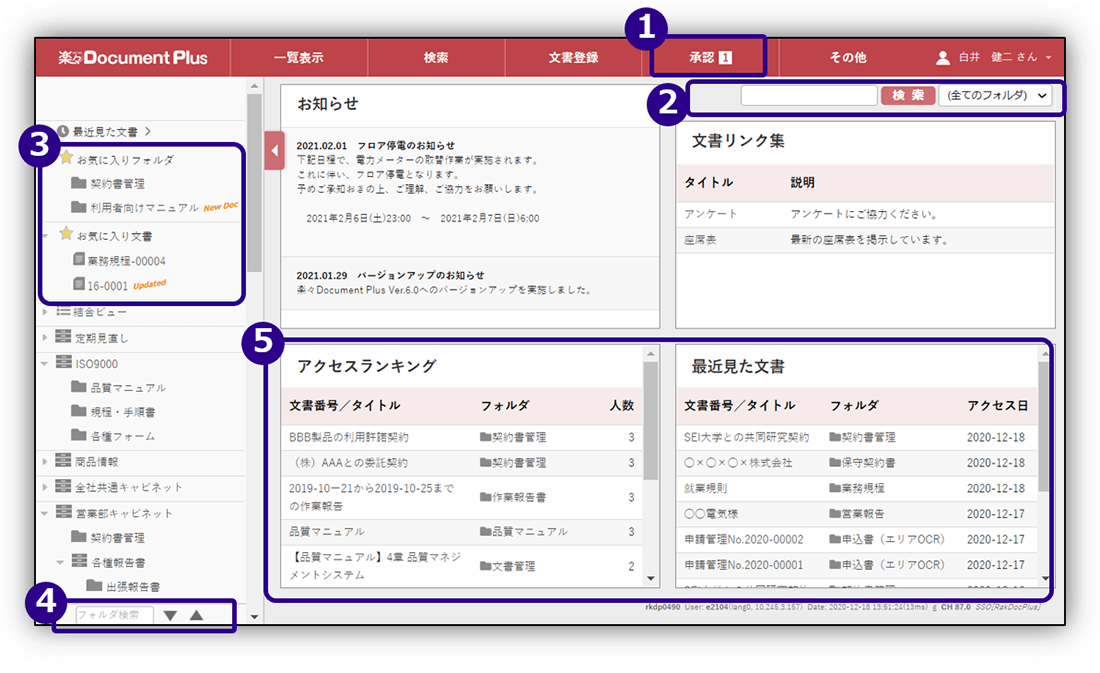Viewport: 1100px width, 673px height.
Task: Click the アクセスランキング scrollbar thumb
Action: (650, 421)
